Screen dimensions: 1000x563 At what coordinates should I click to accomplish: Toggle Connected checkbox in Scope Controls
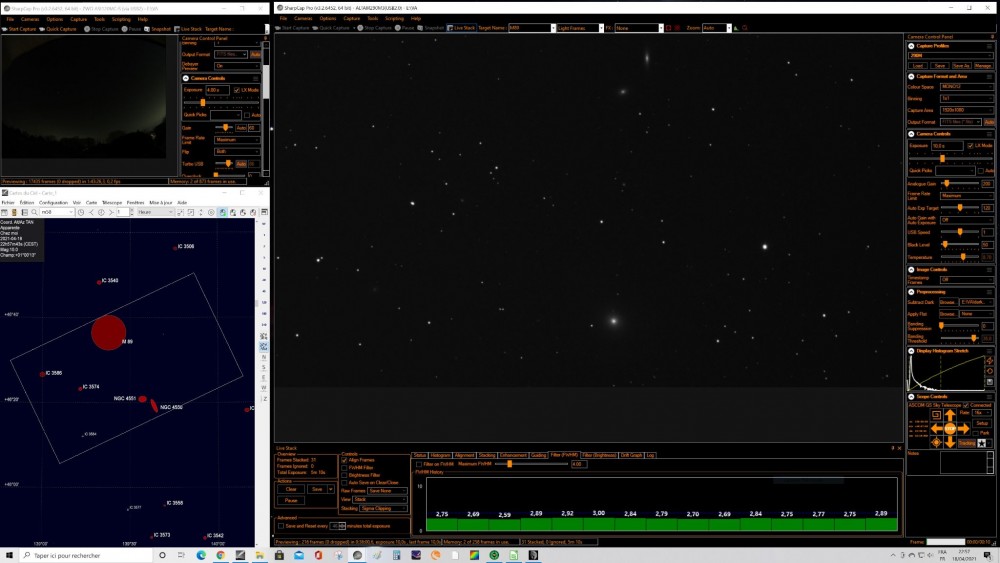pyautogui.click(x=966, y=406)
